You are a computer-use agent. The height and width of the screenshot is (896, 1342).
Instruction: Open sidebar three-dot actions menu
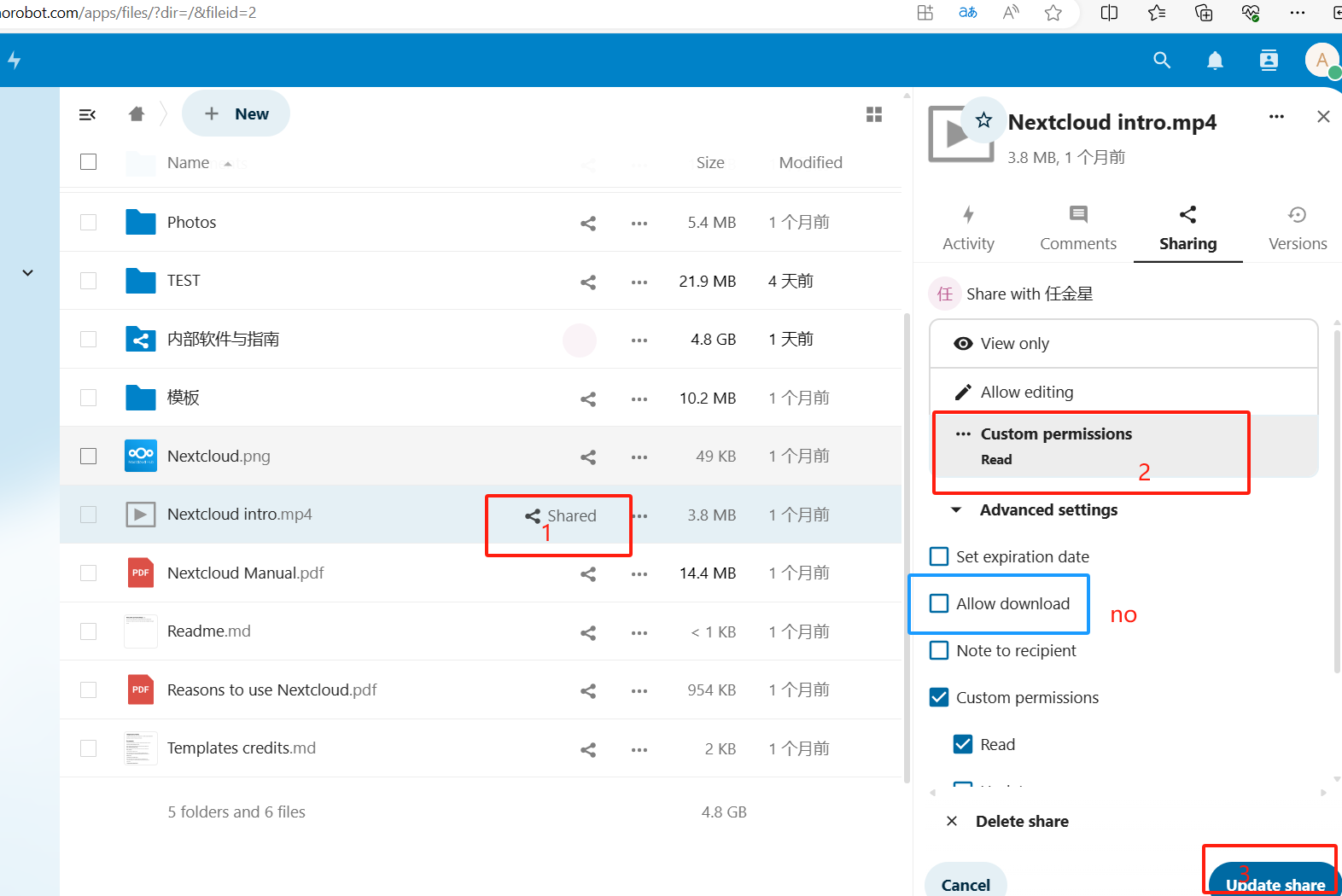coord(1276,116)
